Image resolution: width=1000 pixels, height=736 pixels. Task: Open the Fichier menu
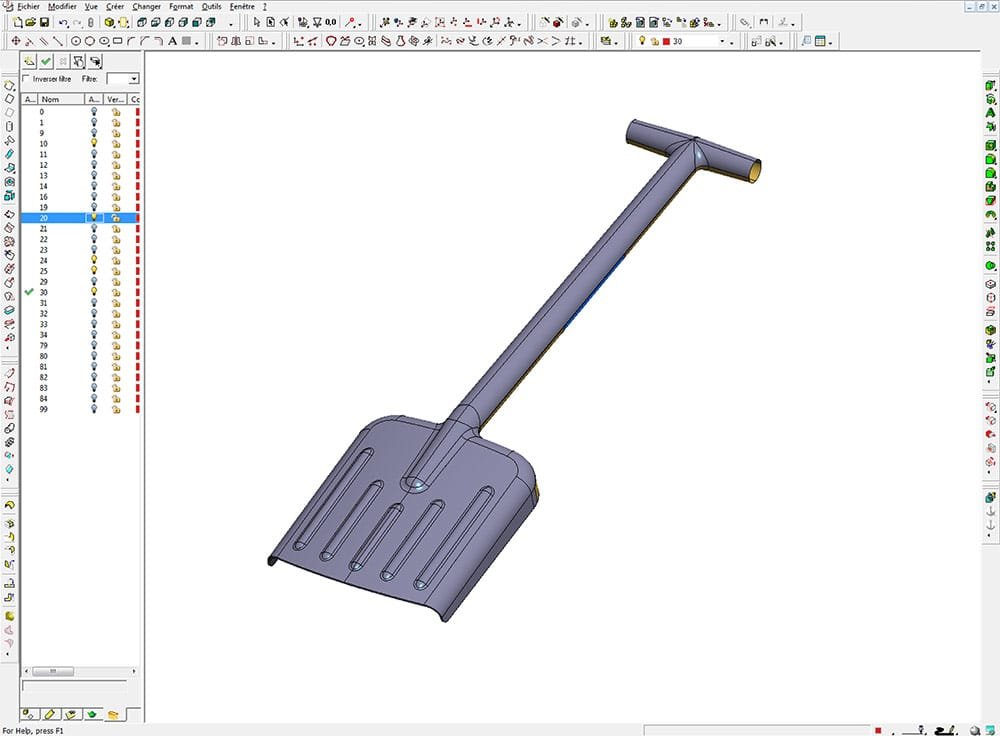(28, 6)
